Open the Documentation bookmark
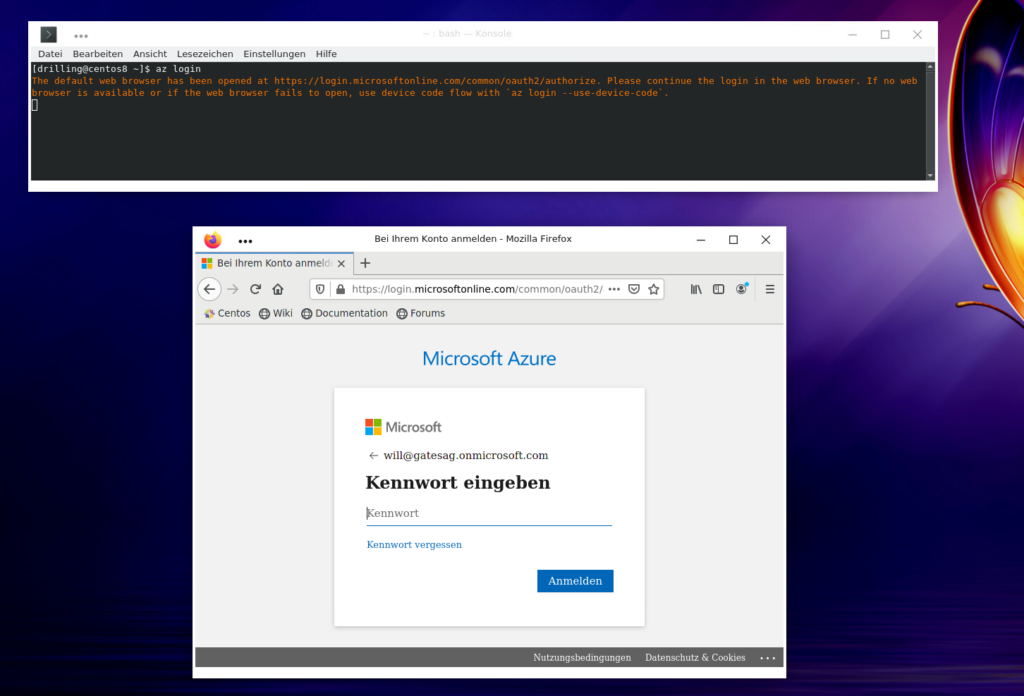 pos(344,313)
